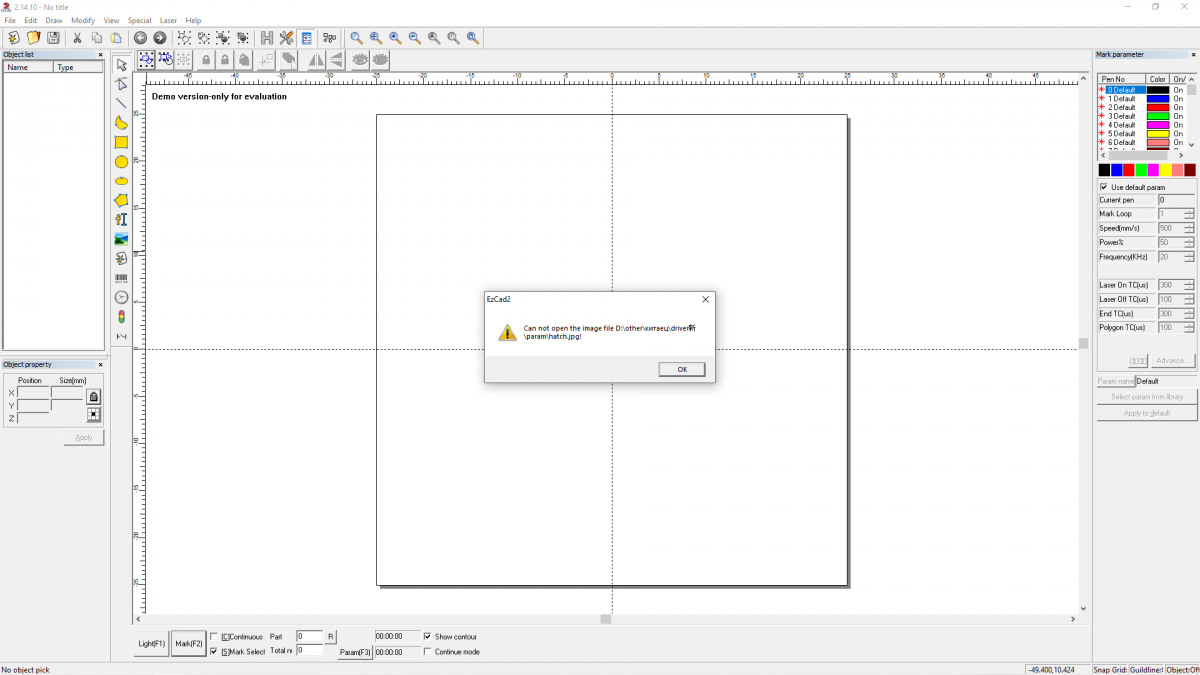Click the Part number input field
This screenshot has height=675, width=1200.
pyautogui.click(x=309, y=636)
